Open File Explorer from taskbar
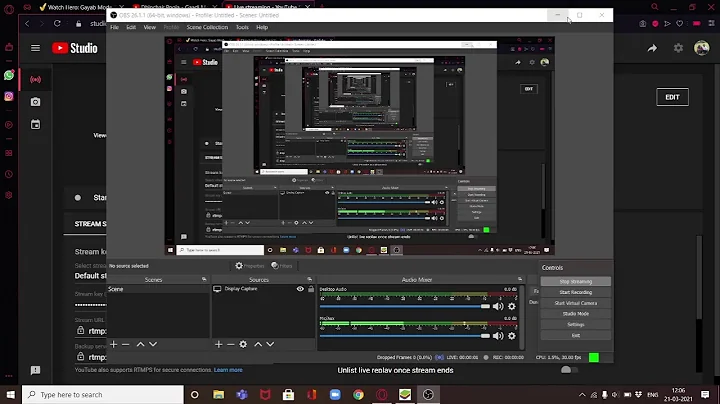Viewport: 720px width, 404px height. (219, 395)
